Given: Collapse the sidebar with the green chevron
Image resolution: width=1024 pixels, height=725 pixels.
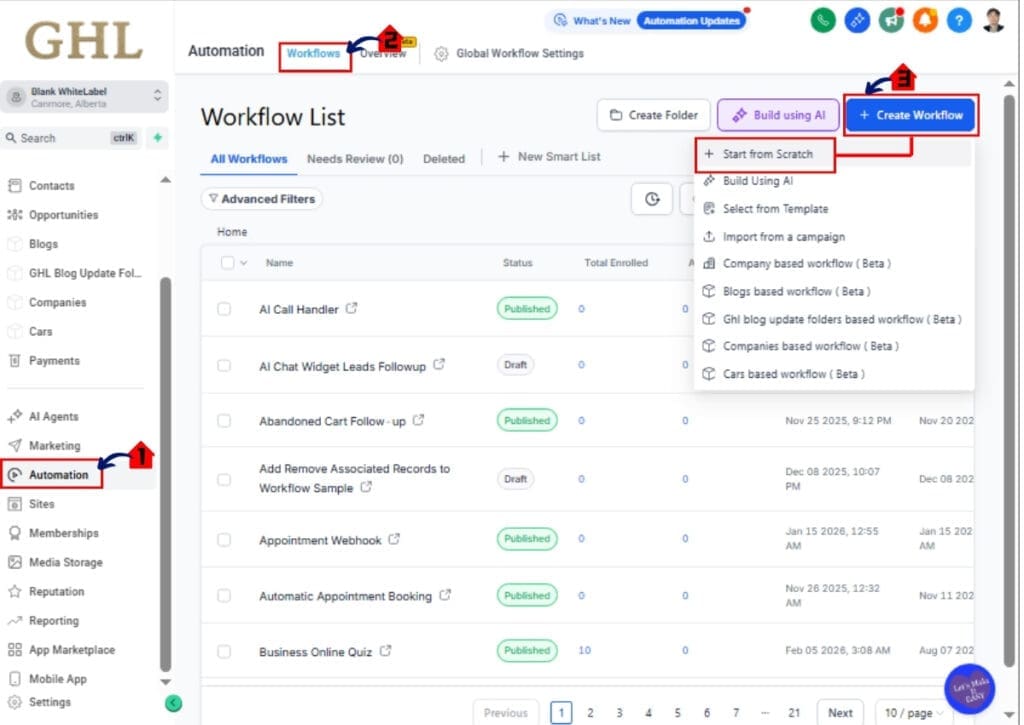Looking at the screenshot, I should click(175, 703).
